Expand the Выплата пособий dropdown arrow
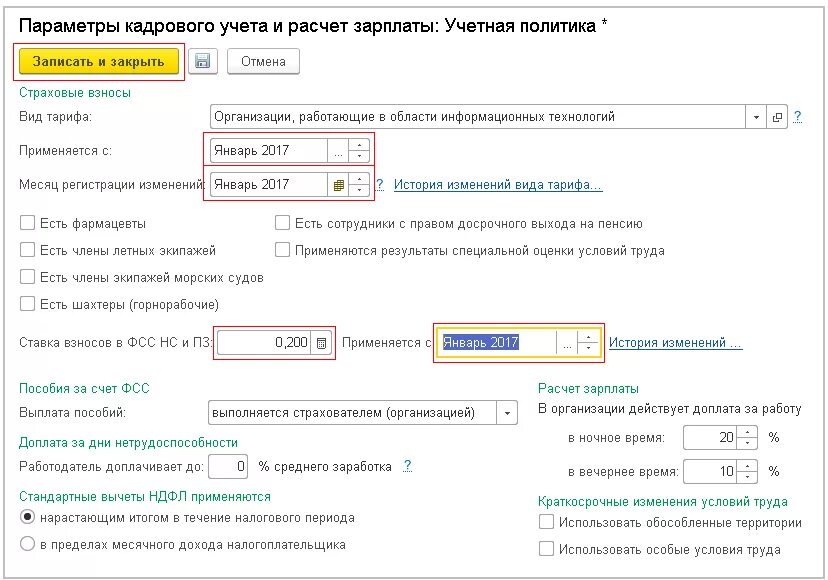 coord(507,413)
